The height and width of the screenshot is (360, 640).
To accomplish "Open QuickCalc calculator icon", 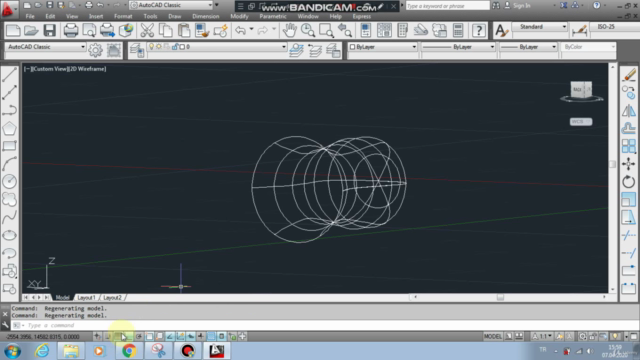I will pos(458,31).
